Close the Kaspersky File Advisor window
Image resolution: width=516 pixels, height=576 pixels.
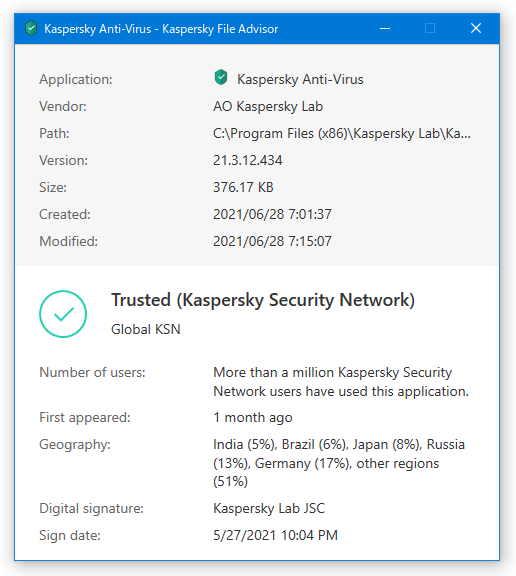476,28
